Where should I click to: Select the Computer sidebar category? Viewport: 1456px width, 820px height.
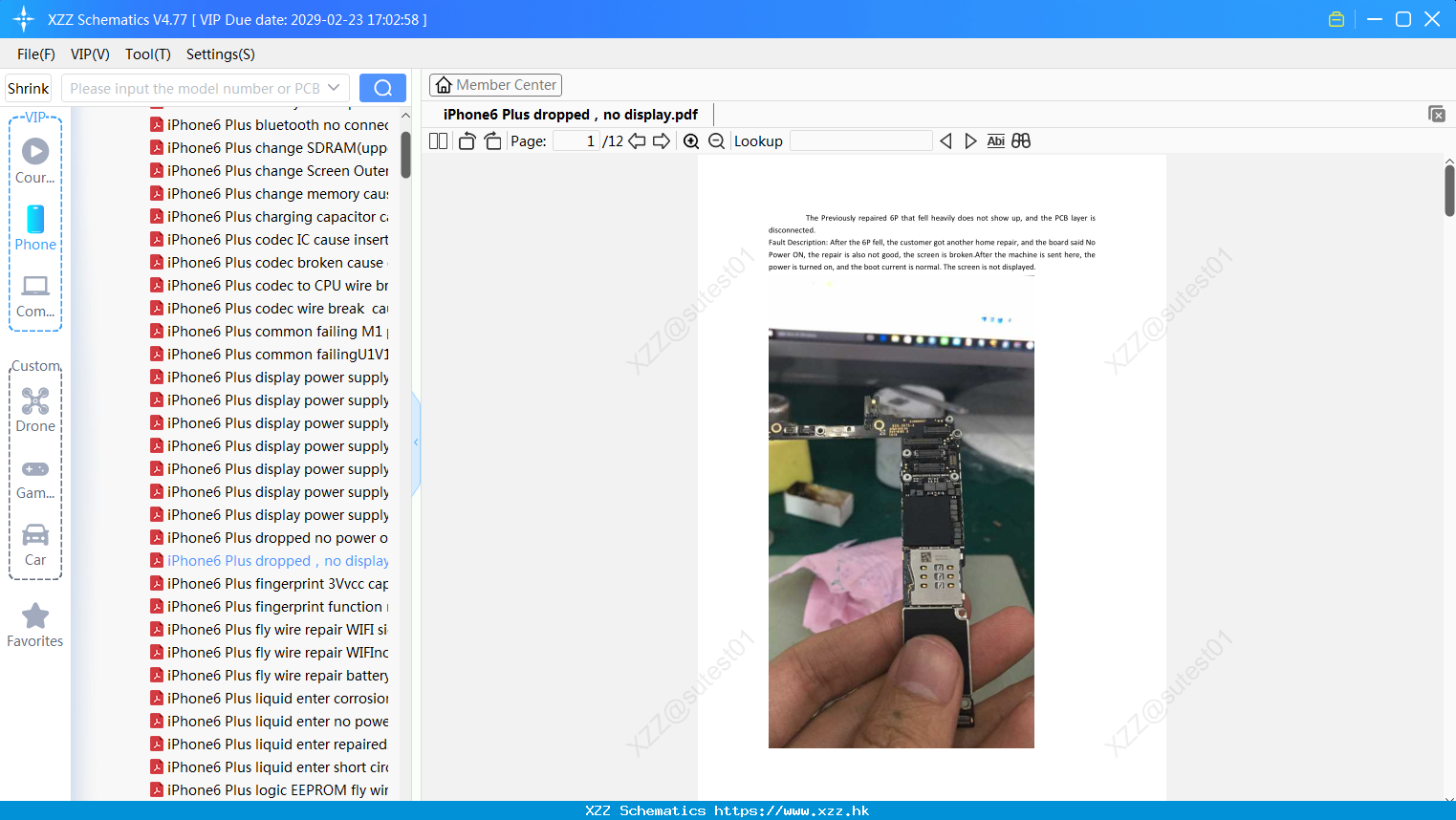coord(35,295)
